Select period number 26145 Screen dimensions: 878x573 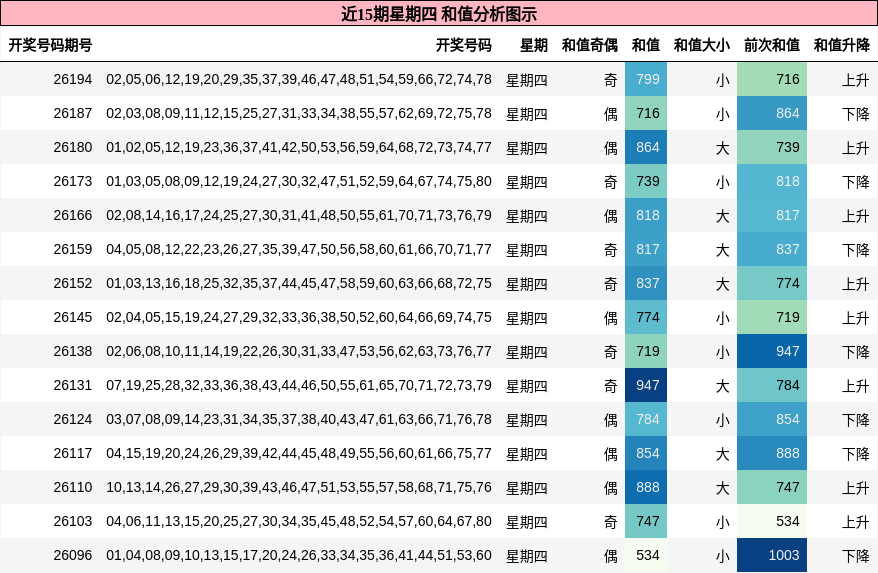click(73, 317)
